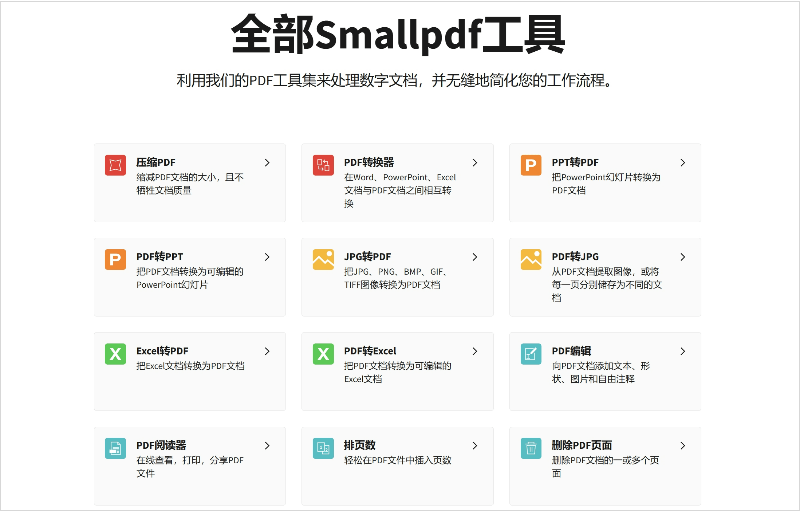800x511 pixels.
Task: Select the 排页数 title
Action: 360,446
